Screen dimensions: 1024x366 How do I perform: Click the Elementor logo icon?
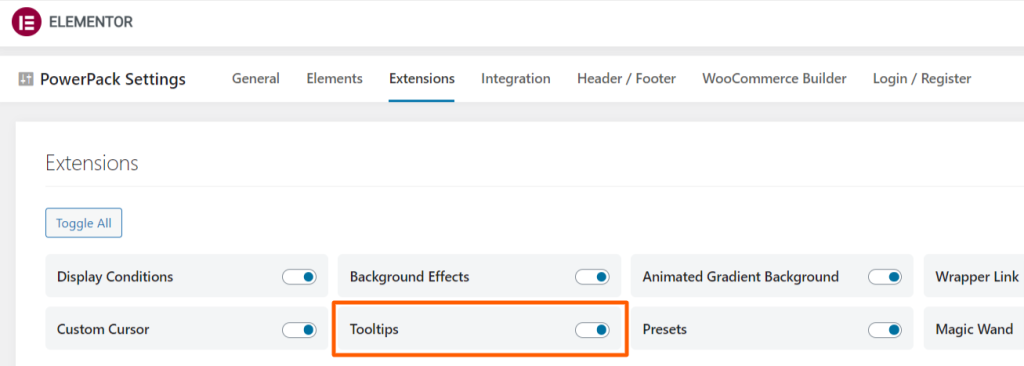coord(26,22)
